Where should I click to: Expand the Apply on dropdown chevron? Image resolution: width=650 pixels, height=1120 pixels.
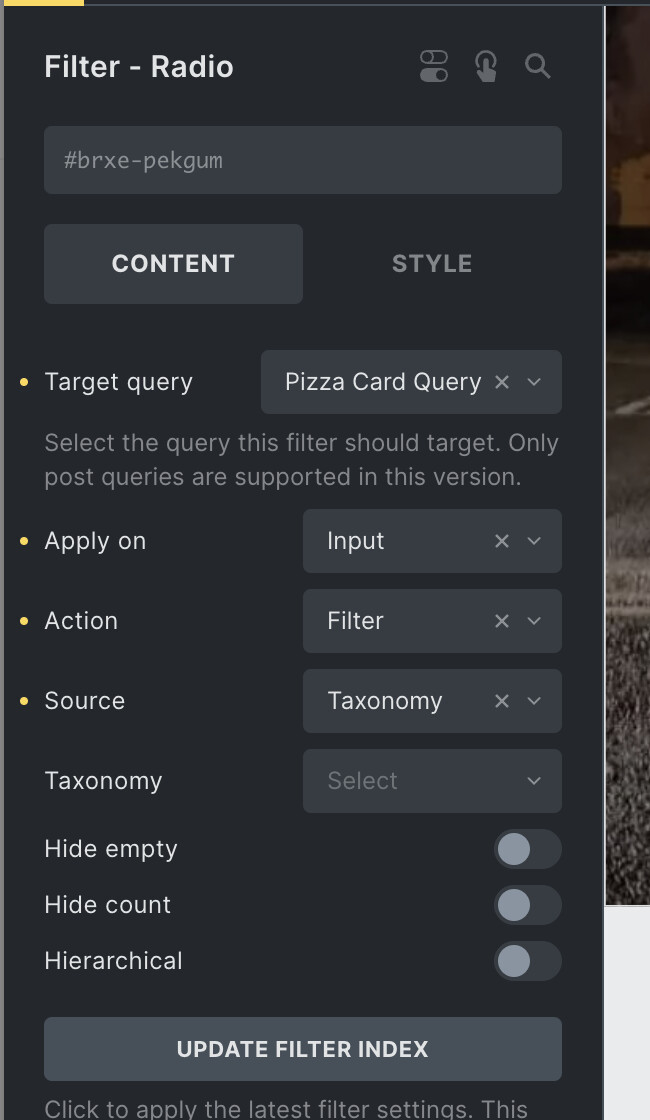534,541
